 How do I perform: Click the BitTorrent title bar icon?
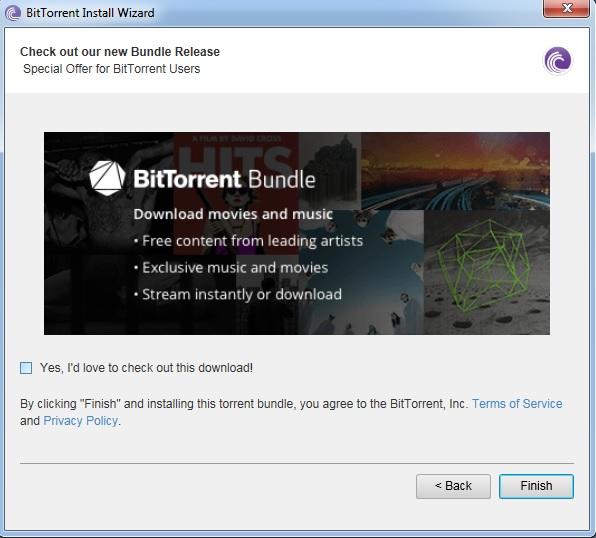point(13,13)
